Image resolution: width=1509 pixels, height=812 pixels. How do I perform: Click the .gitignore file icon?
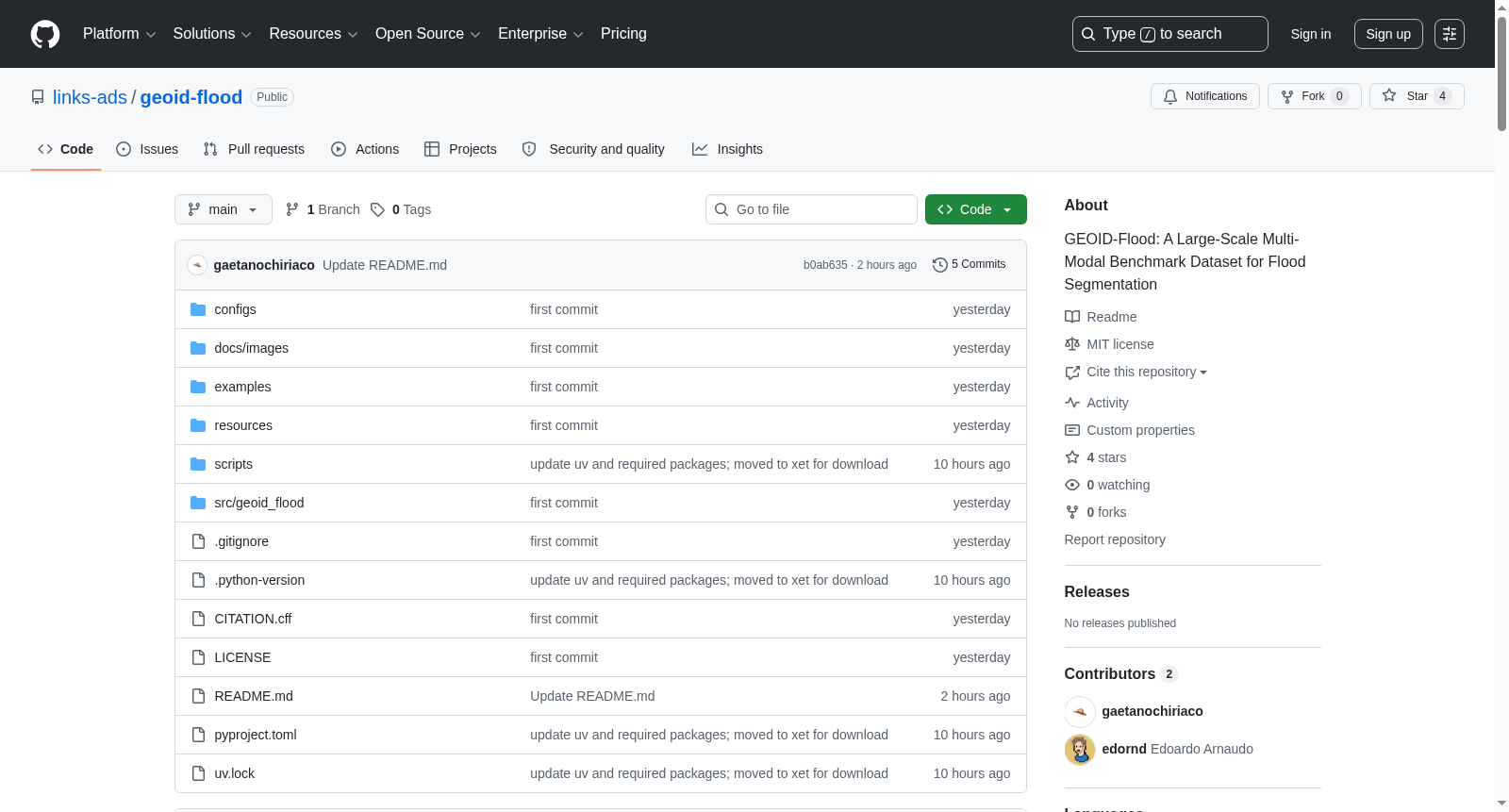(x=198, y=541)
